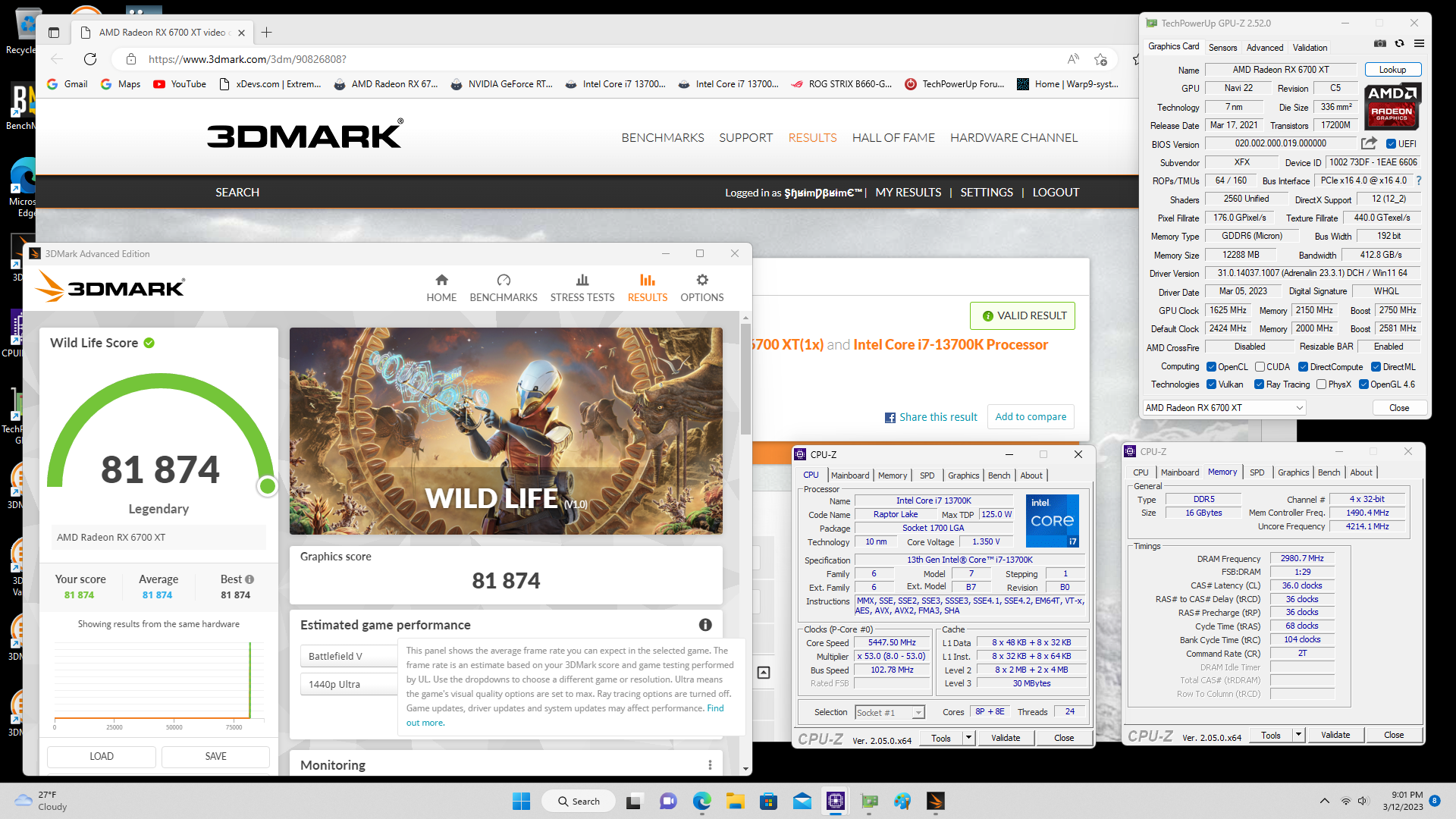Open STRESS TESTS in the 3DMark app
The height and width of the screenshot is (819, 1456).
pos(582,288)
